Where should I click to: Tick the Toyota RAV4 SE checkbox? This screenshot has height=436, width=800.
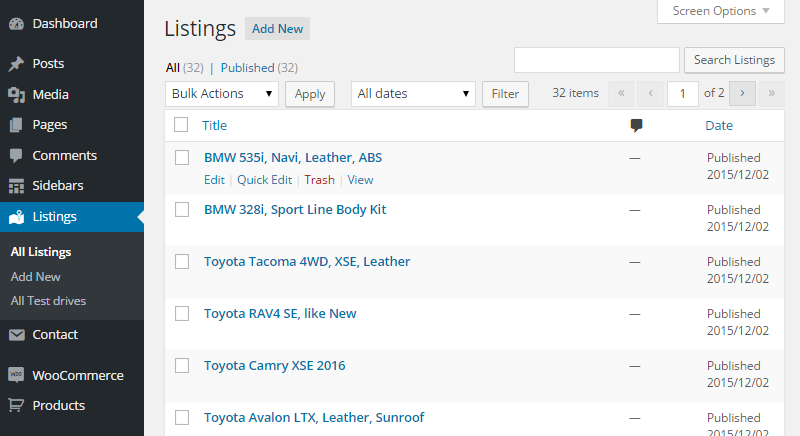click(x=182, y=314)
